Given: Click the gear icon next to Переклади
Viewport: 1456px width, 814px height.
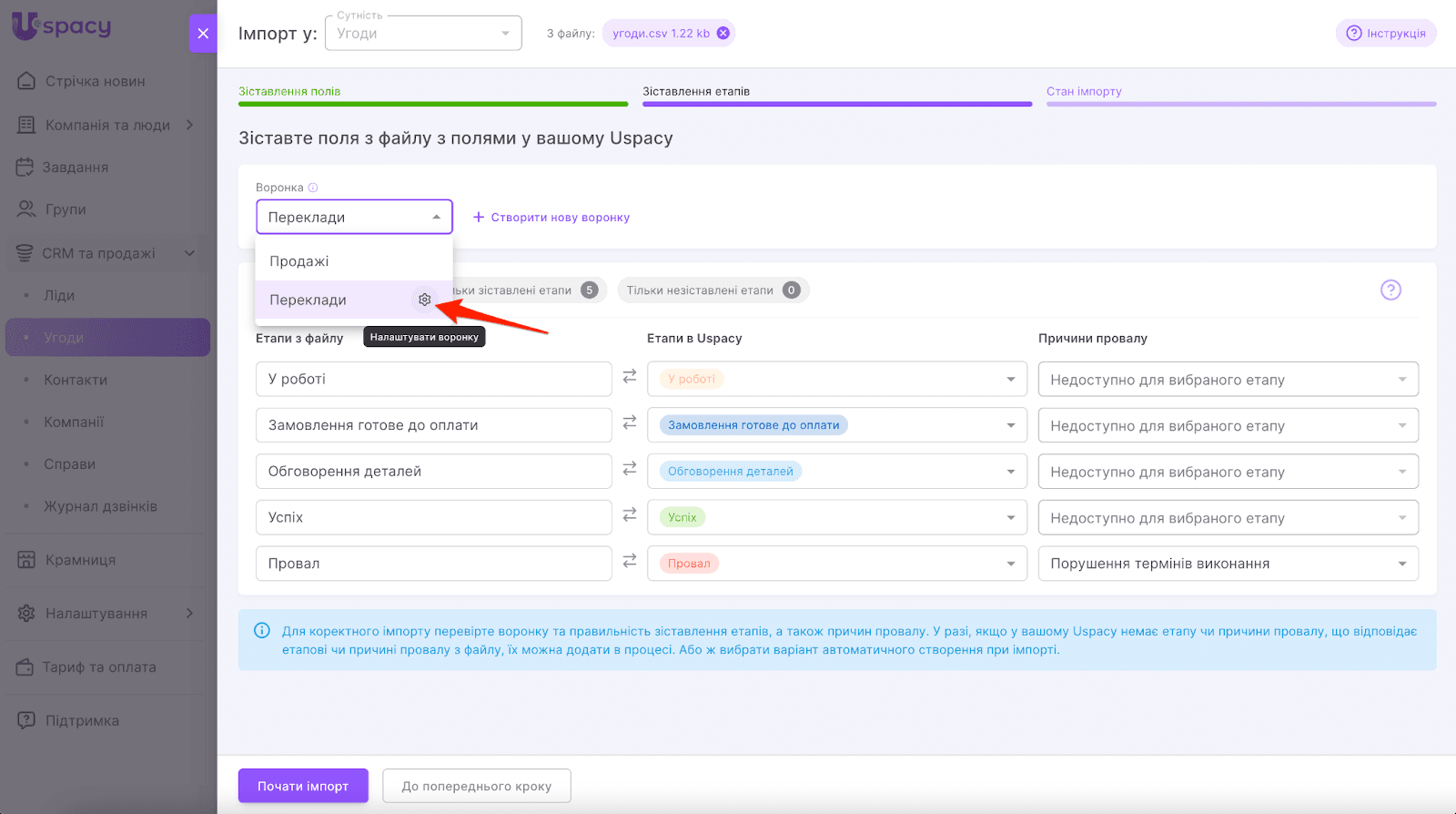Looking at the screenshot, I should click(424, 300).
